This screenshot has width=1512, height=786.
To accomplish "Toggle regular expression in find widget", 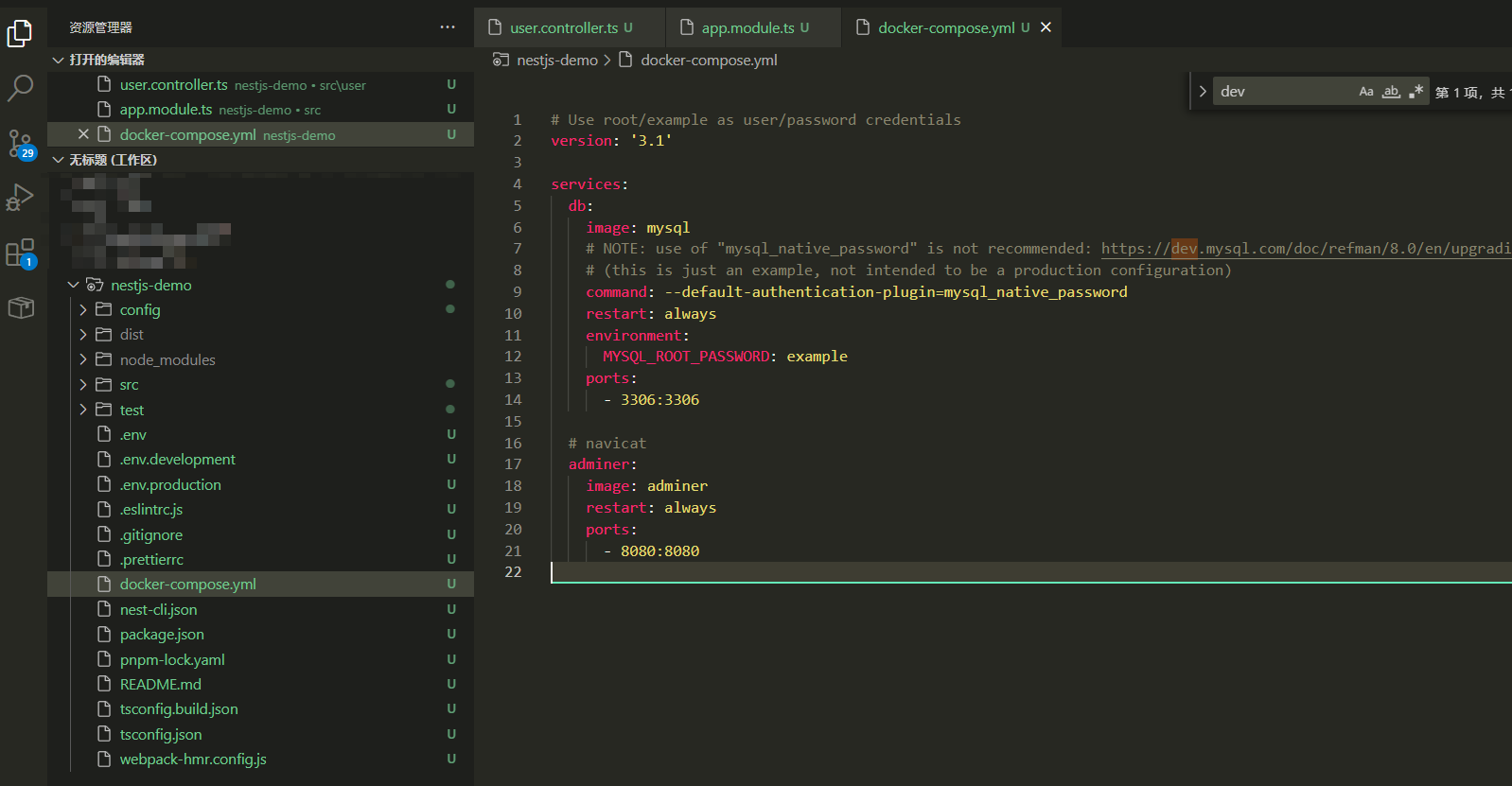I will tap(1415, 92).
